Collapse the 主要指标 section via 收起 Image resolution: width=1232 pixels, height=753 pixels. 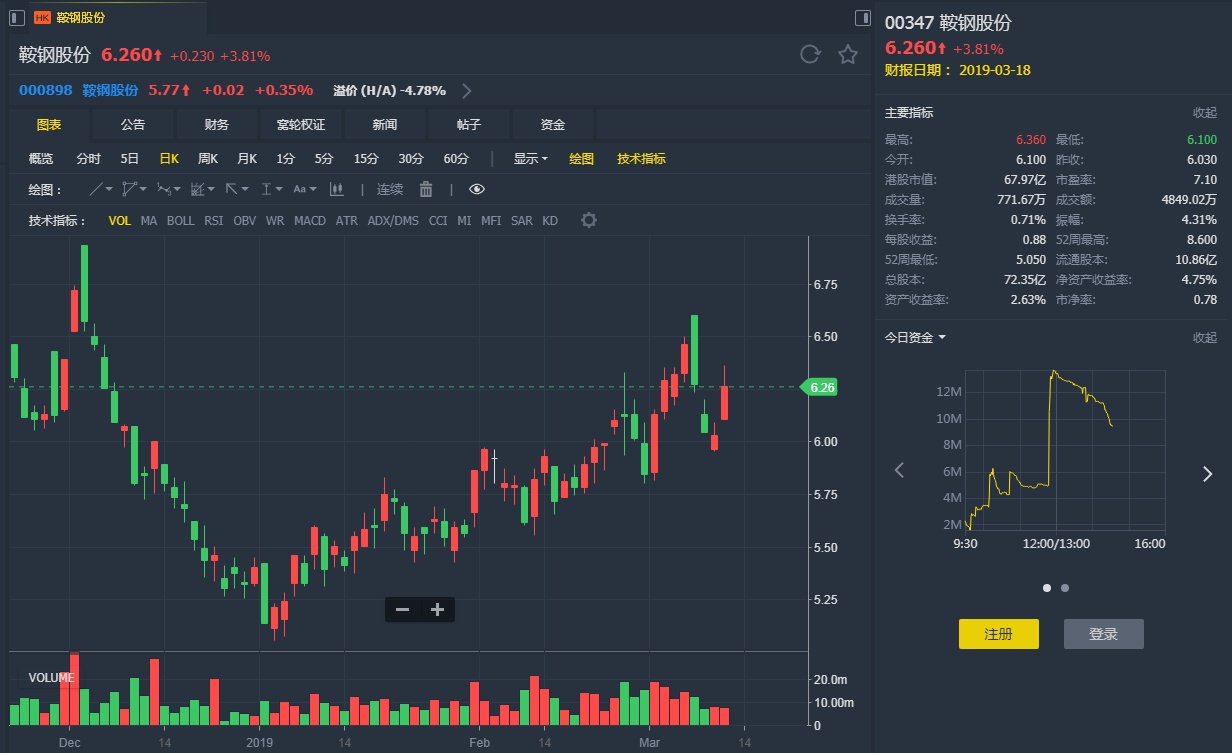coord(1205,113)
